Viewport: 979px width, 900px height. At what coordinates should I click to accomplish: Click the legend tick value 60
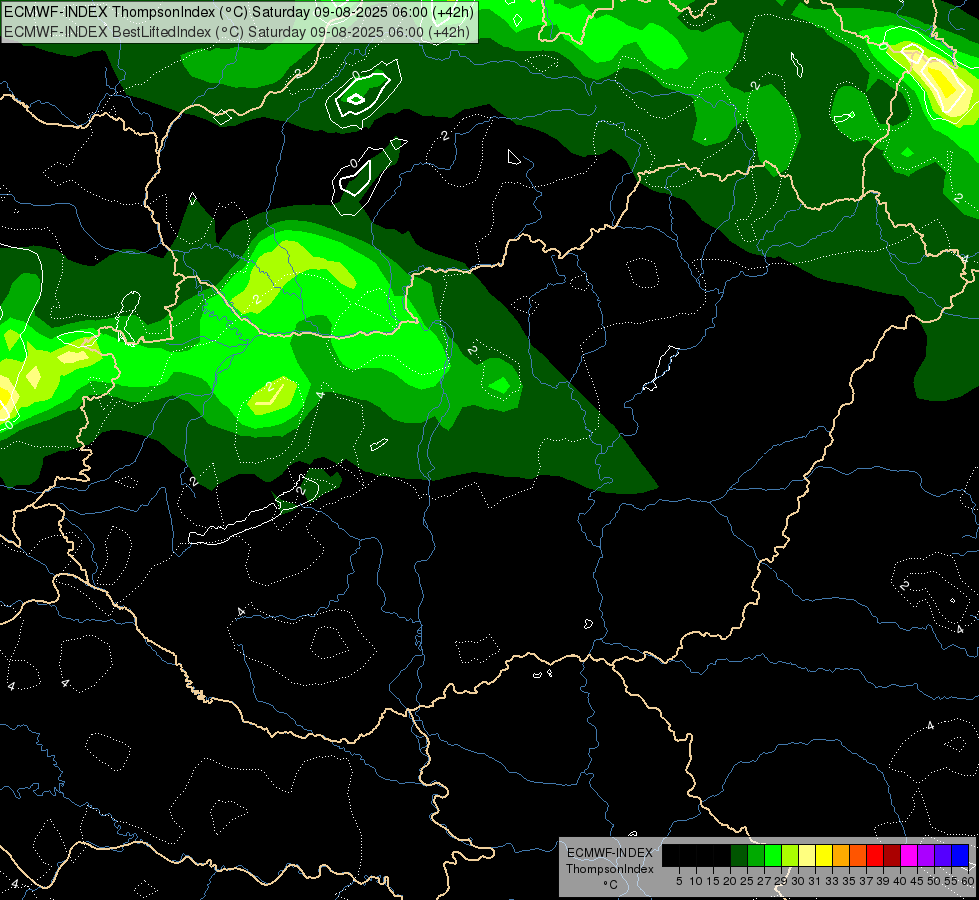coord(968,881)
